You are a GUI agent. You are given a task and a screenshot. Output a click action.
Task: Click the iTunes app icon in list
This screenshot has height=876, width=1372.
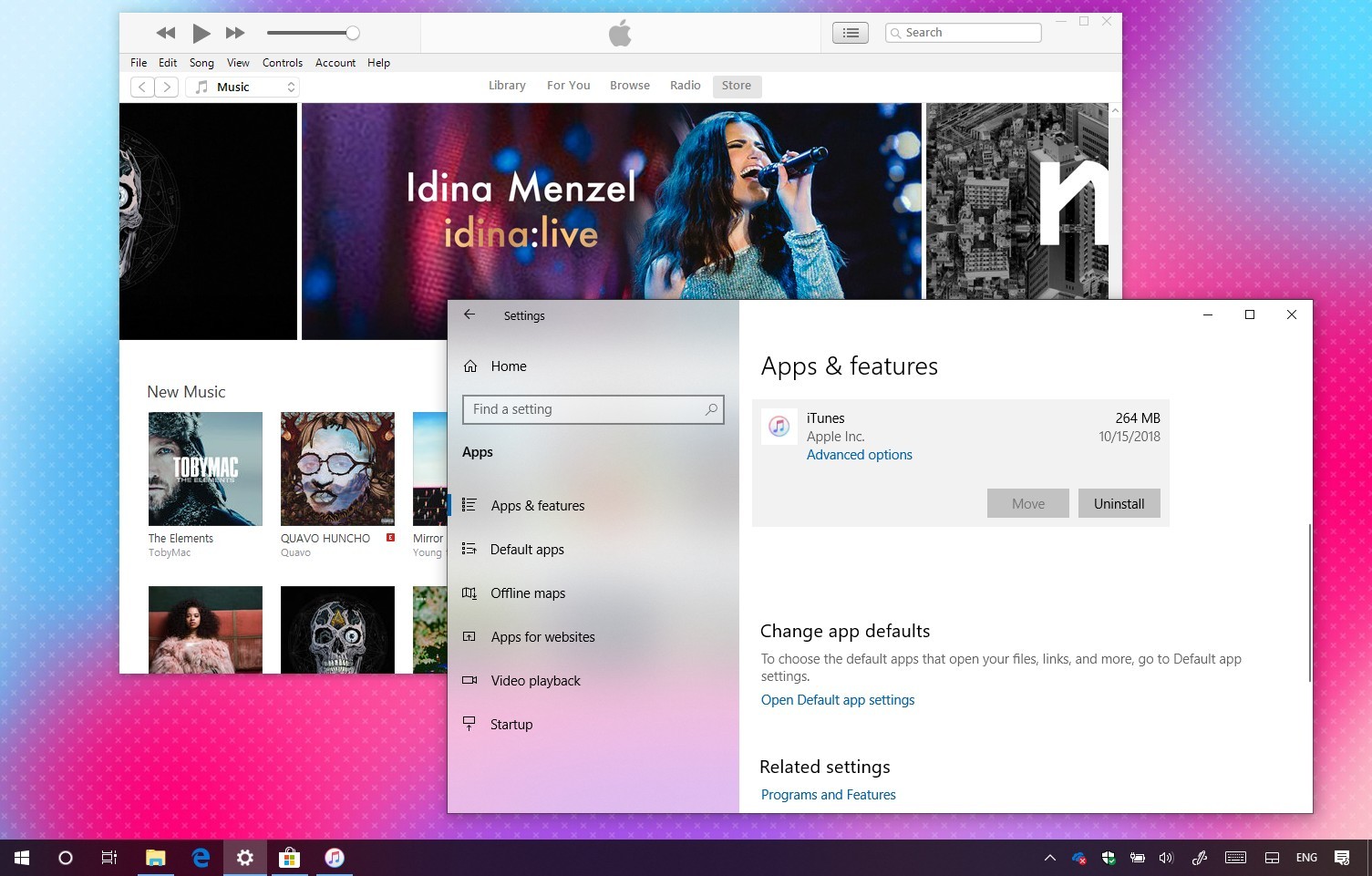tap(779, 427)
